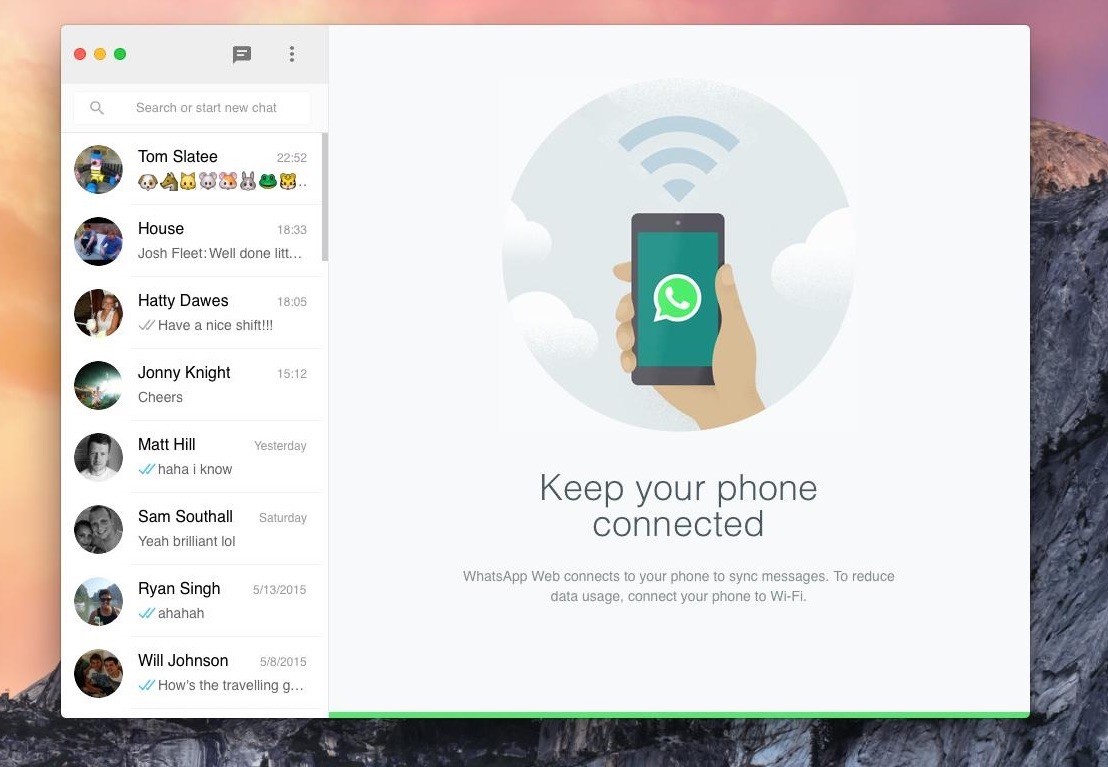Click the 'Have a nice shift!!!' message preview
1108x767 pixels.
pyautogui.click(x=216, y=325)
